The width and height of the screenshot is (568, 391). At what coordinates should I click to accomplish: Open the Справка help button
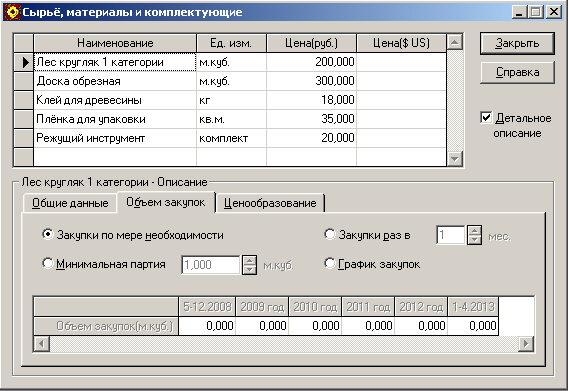tap(517, 72)
